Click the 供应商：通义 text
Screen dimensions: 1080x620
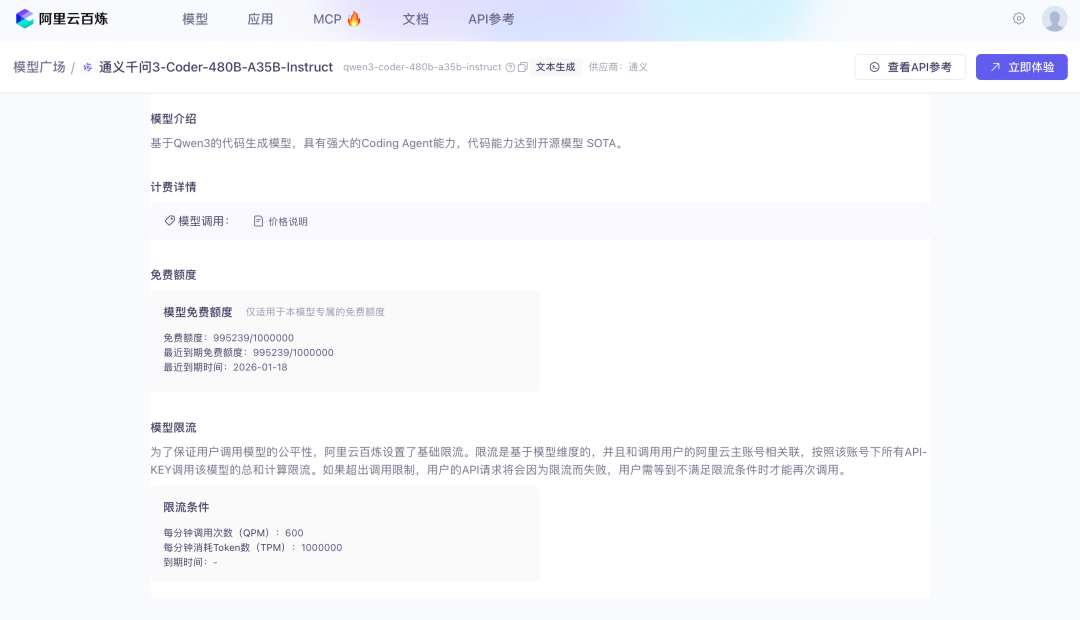tap(618, 67)
